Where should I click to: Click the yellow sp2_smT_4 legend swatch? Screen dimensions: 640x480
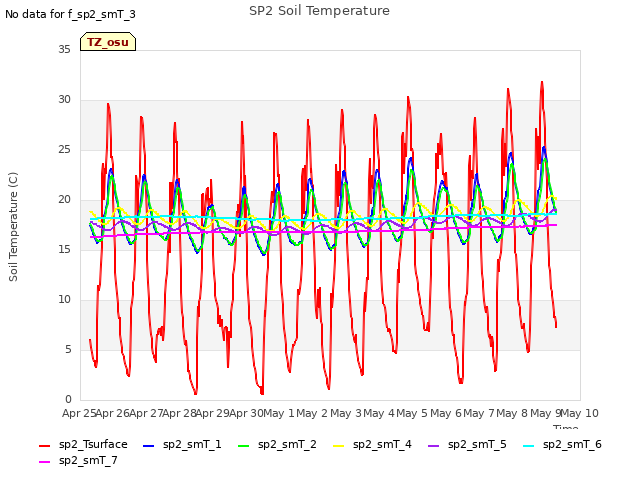pyautogui.click(x=338, y=446)
